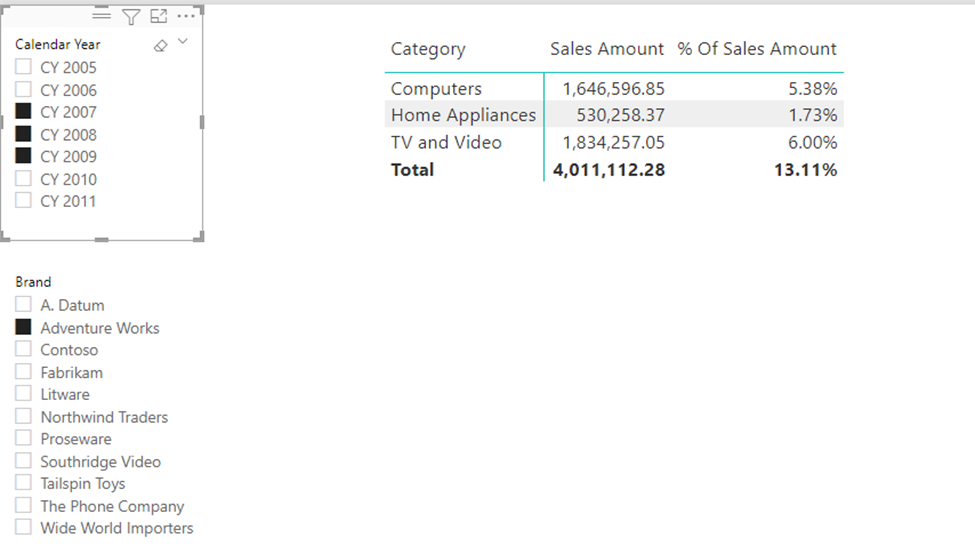This screenshot has width=975, height=554.
Task: Enable the CY 2010 checkbox
Action: point(23,178)
